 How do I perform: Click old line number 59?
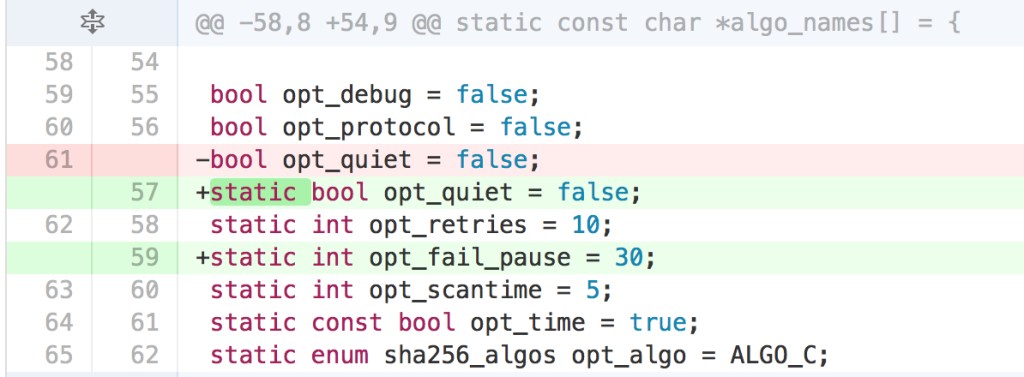coord(59,95)
